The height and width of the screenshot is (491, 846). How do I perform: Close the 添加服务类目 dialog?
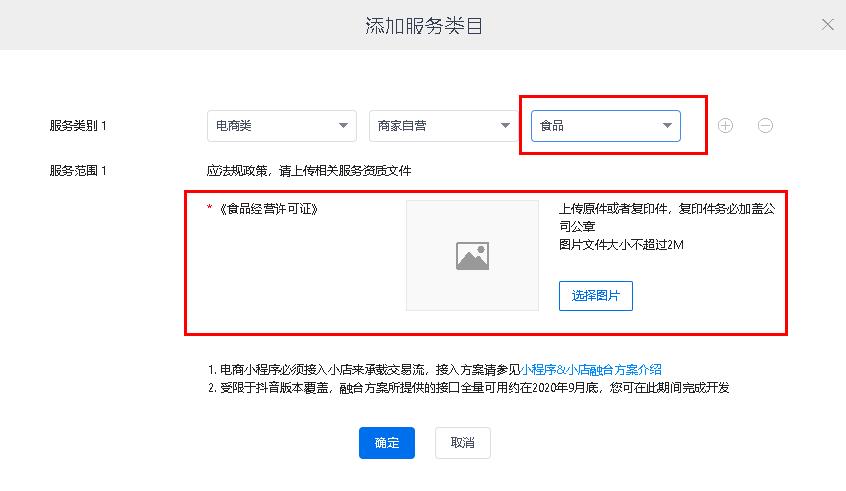[827, 25]
